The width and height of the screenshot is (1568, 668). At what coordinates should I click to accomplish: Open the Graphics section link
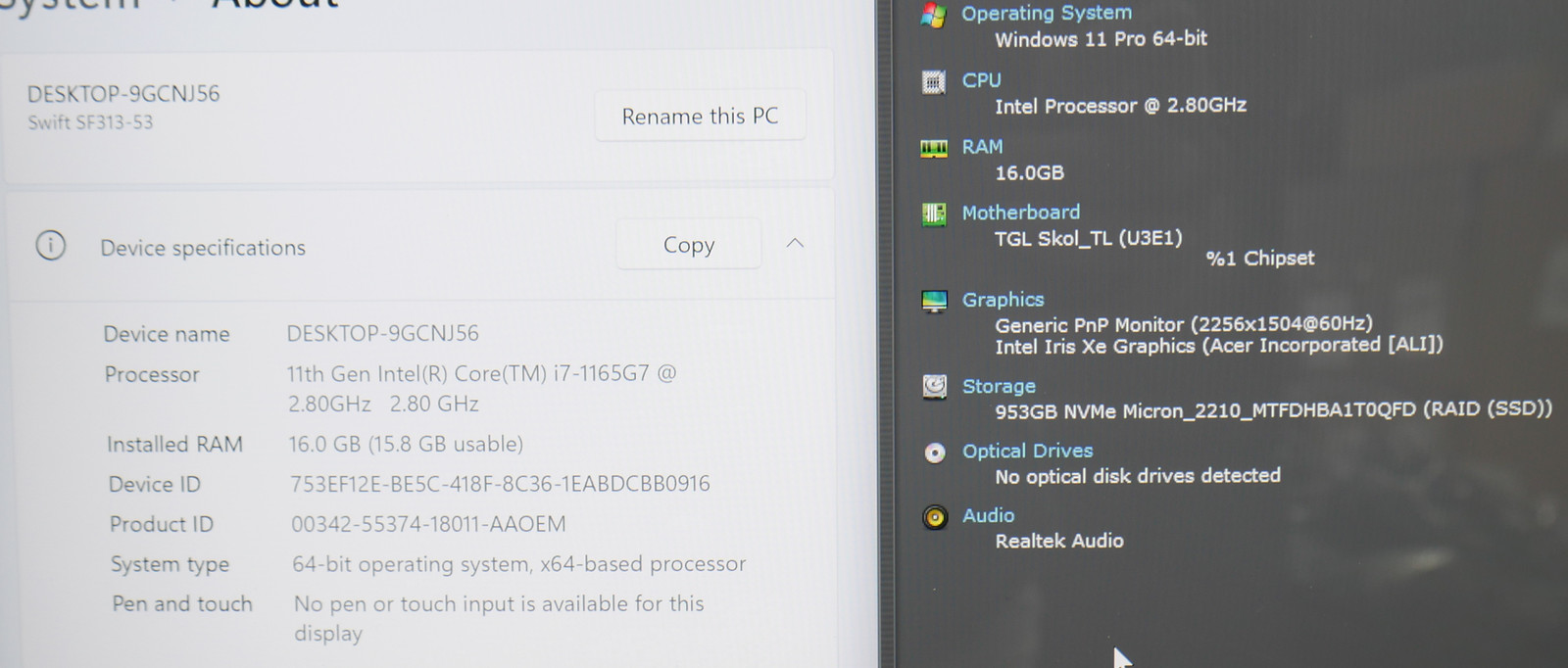[1003, 300]
